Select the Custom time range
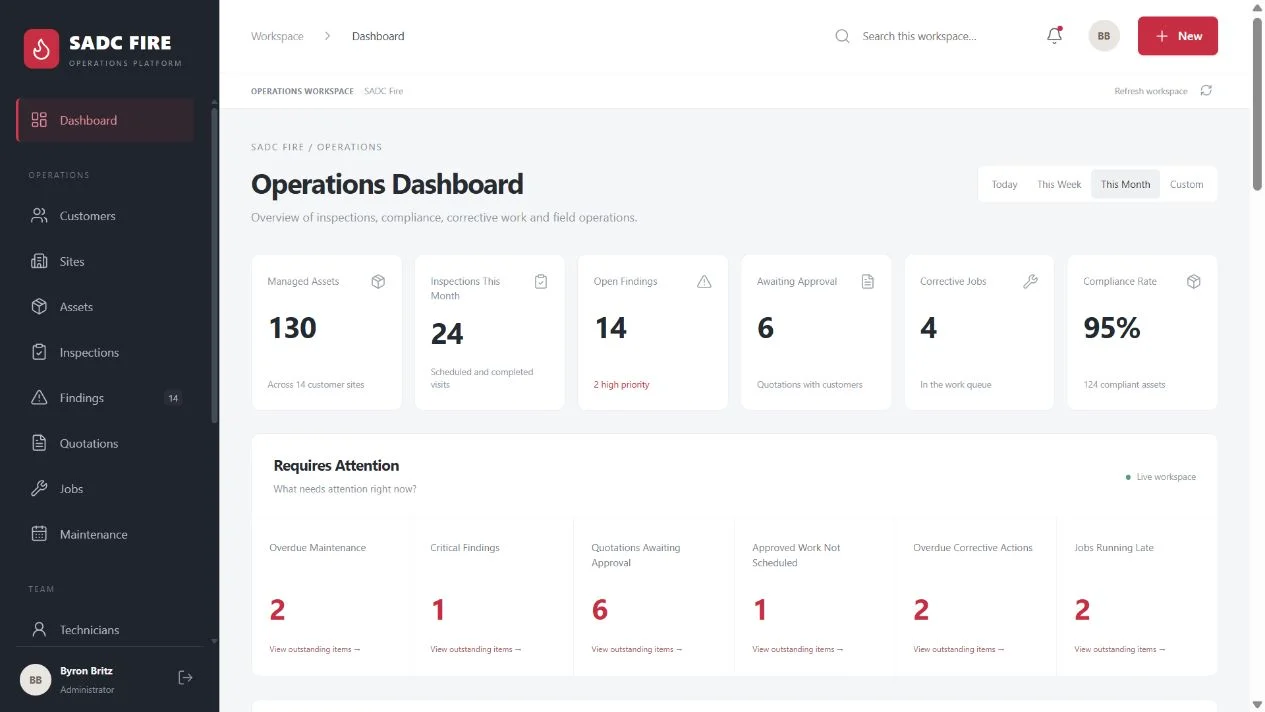1265x712 pixels. (x=1187, y=184)
